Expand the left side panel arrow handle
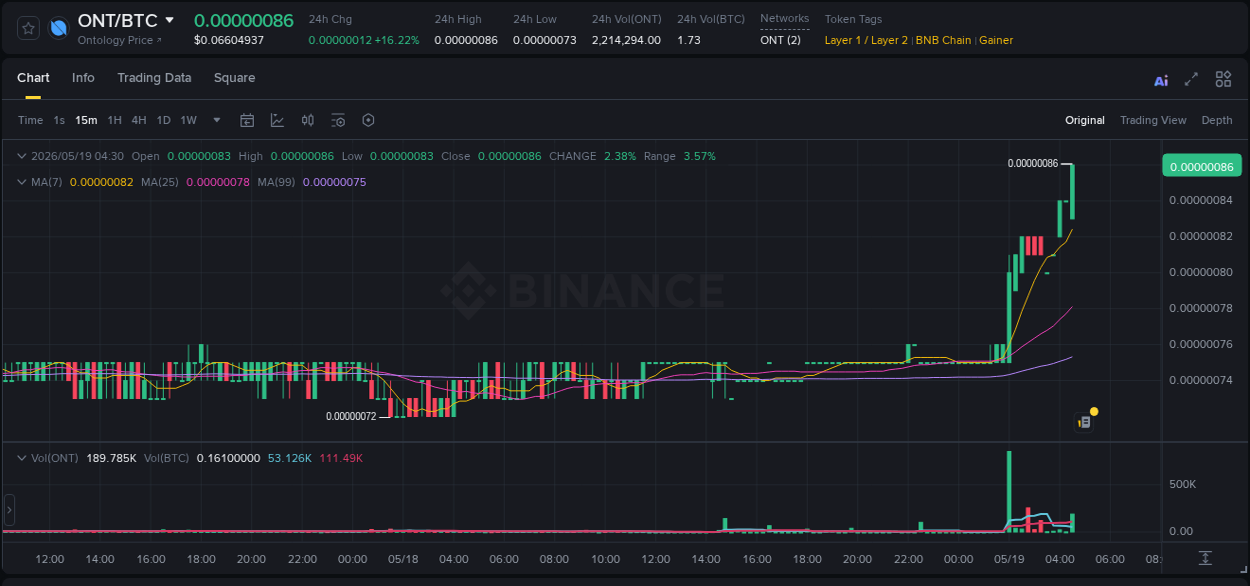 tap(9, 510)
